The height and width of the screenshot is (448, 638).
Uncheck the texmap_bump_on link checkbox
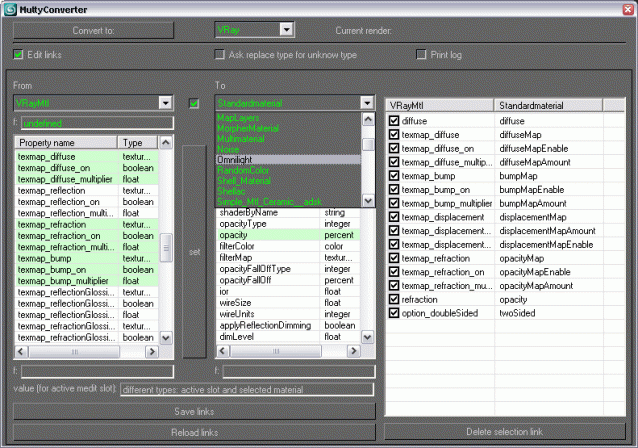[x=393, y=189]
